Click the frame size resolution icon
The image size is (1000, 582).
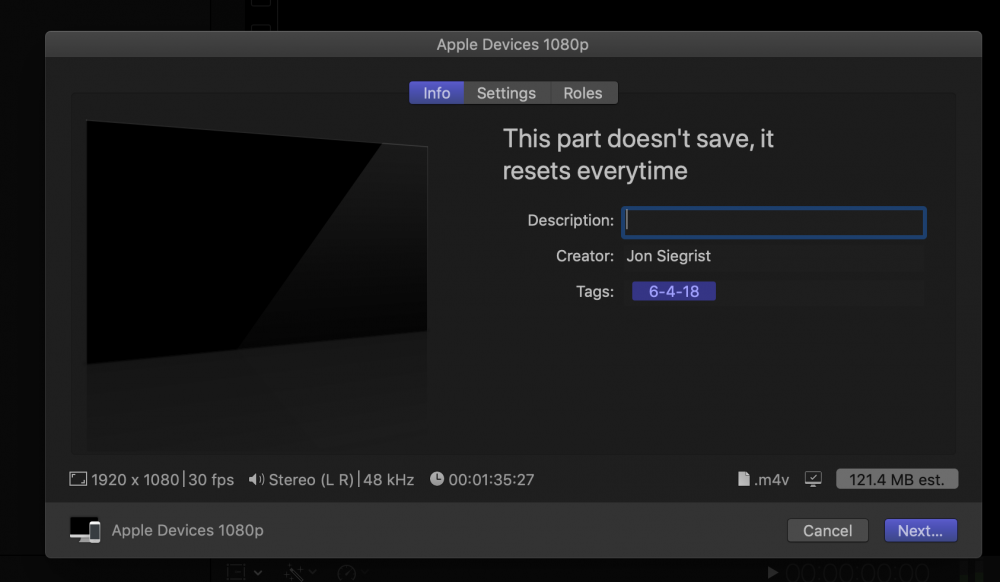(x=78, y=479)
